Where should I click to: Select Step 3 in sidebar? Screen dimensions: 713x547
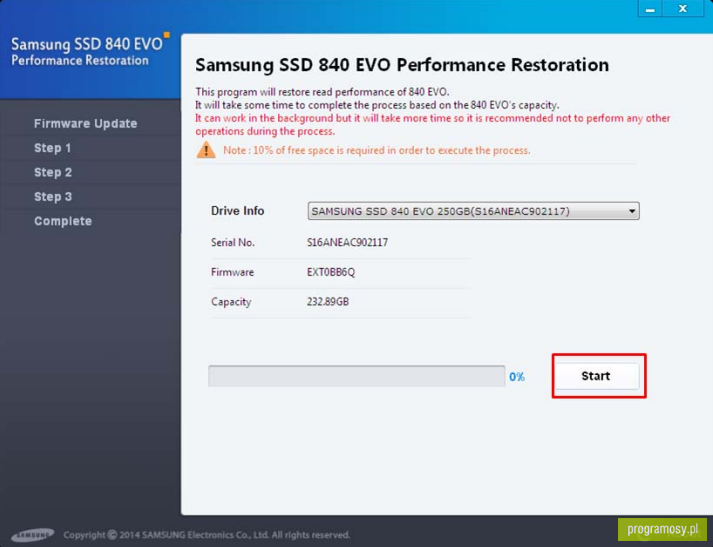(53, 197)
